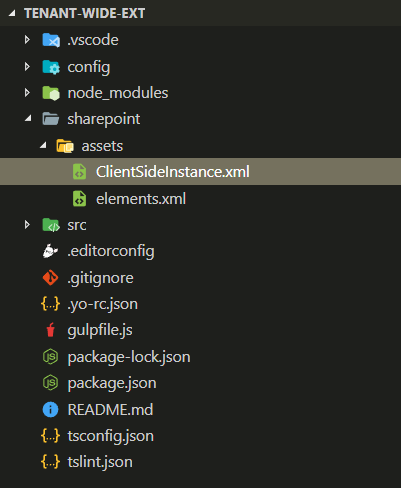Click the .yo-rc.json braces icon
Screen dimensions: 401x488
50,304
